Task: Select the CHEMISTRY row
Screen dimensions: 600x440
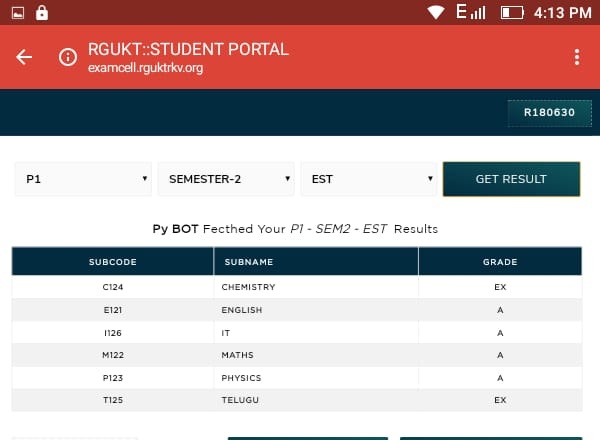Action: [297, 287]
